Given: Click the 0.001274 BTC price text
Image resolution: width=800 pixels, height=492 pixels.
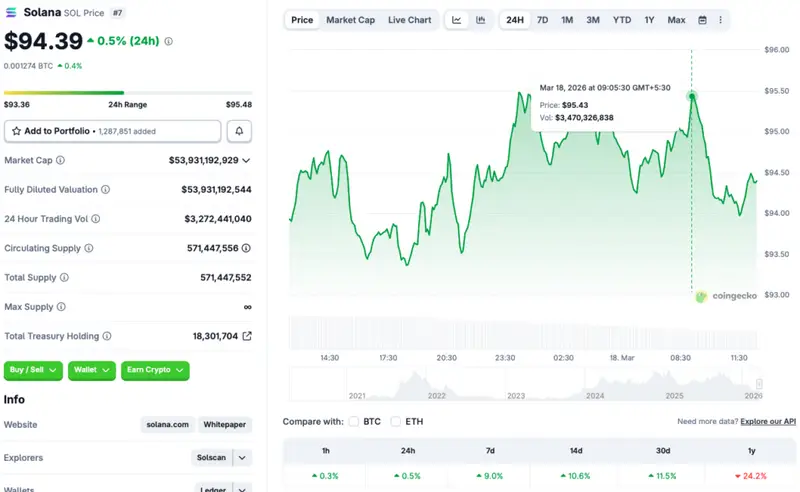Looking at the screenshot, I should pyautogui.click(x=28, y=66).
